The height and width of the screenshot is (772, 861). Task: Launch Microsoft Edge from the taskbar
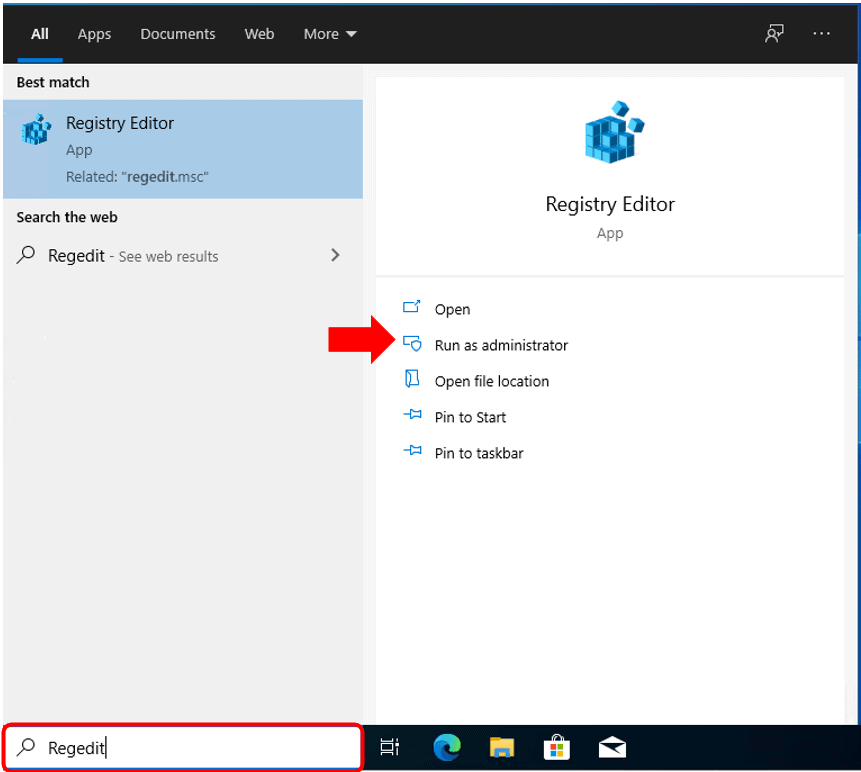pyautogui.click(x=446, y=747)
